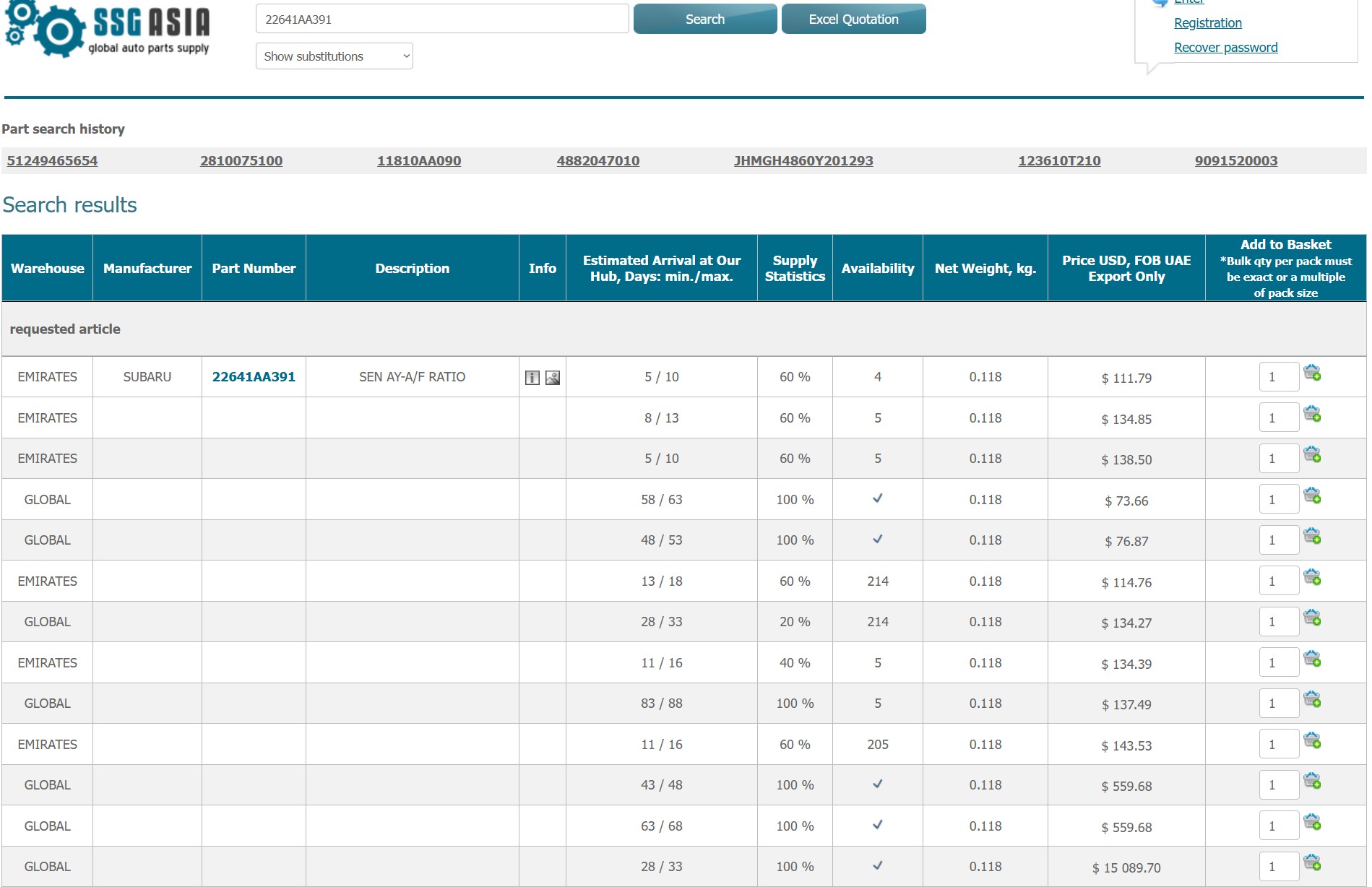1372x887 pixels.
Task: Click quantity field for the $76.87 row
Action: tap(1278, 540)
